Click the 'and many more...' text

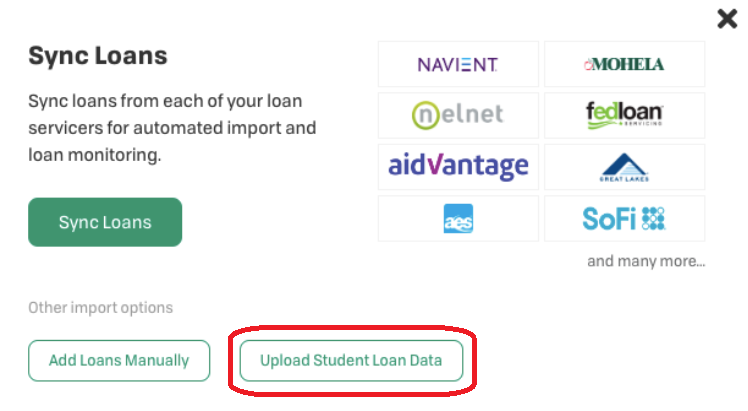[646, 261]
